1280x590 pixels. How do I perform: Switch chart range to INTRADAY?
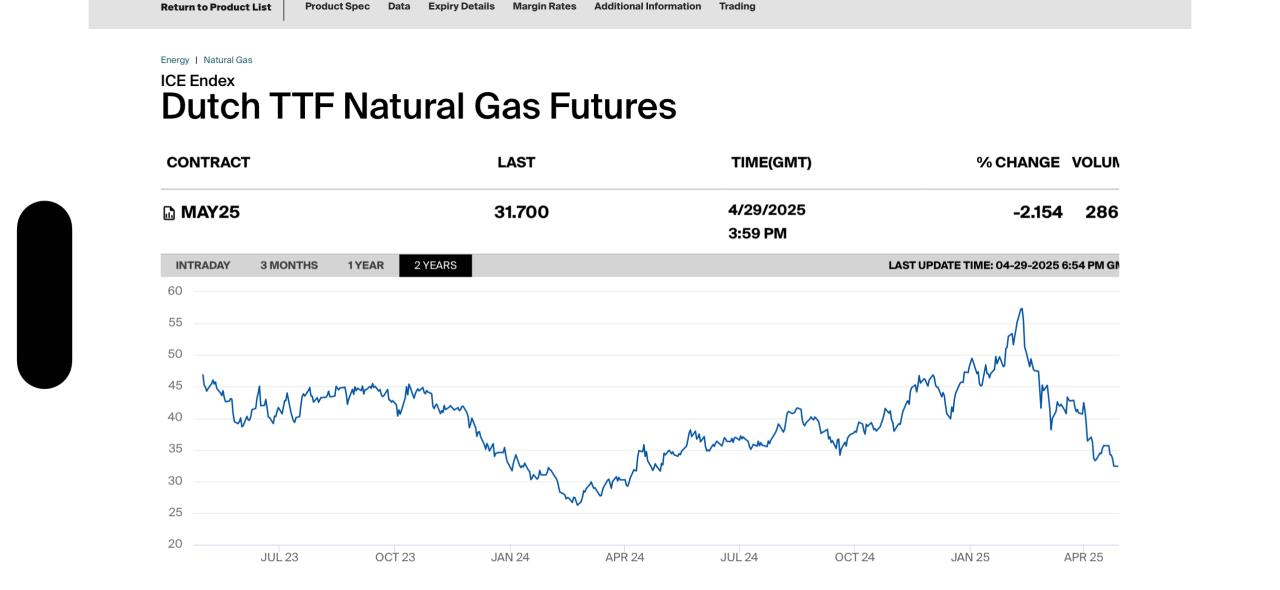[x=203, y=265]
